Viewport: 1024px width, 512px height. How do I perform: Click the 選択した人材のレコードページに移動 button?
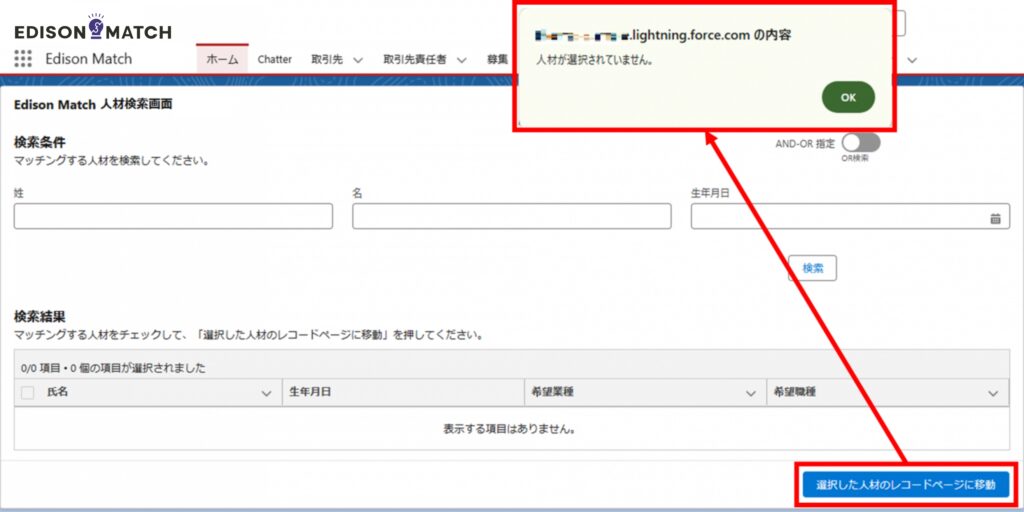905,485
